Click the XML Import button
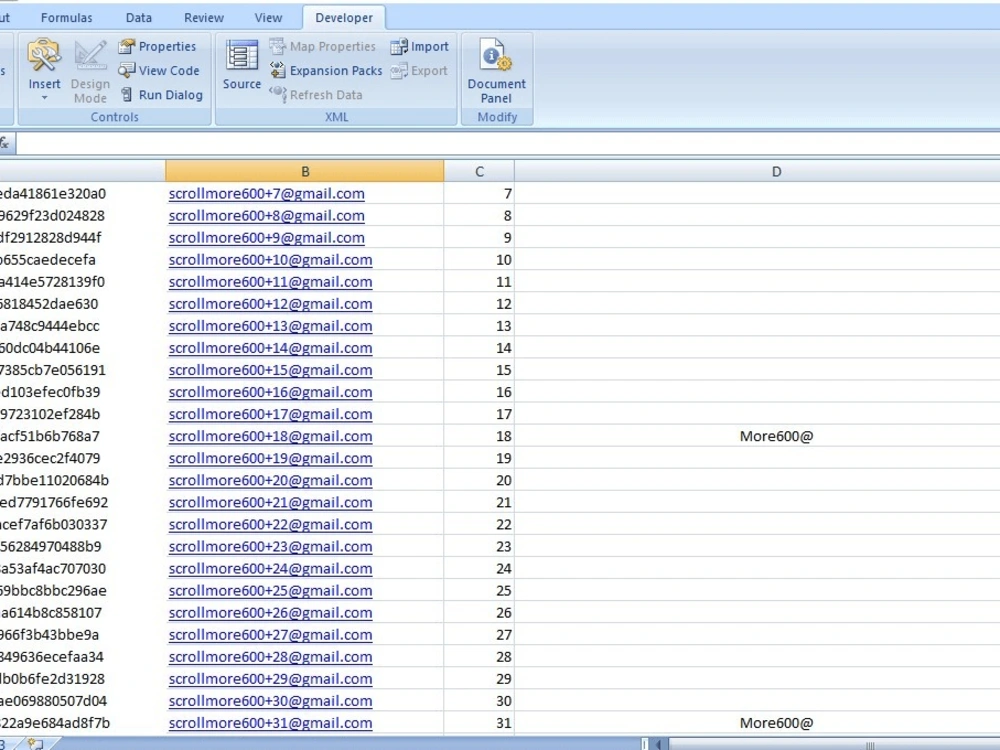1000x750 pixels. (420, 47)
